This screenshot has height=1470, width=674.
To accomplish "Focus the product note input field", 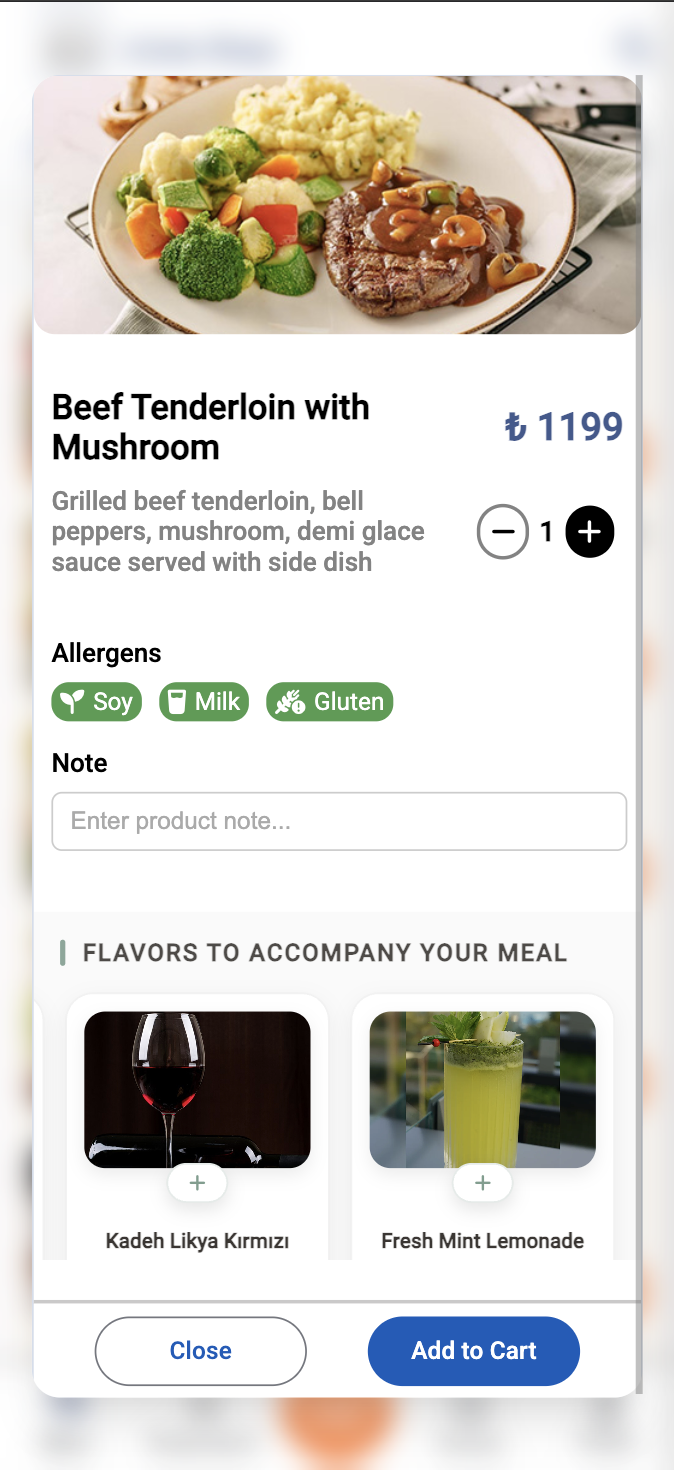I will 339,822.
